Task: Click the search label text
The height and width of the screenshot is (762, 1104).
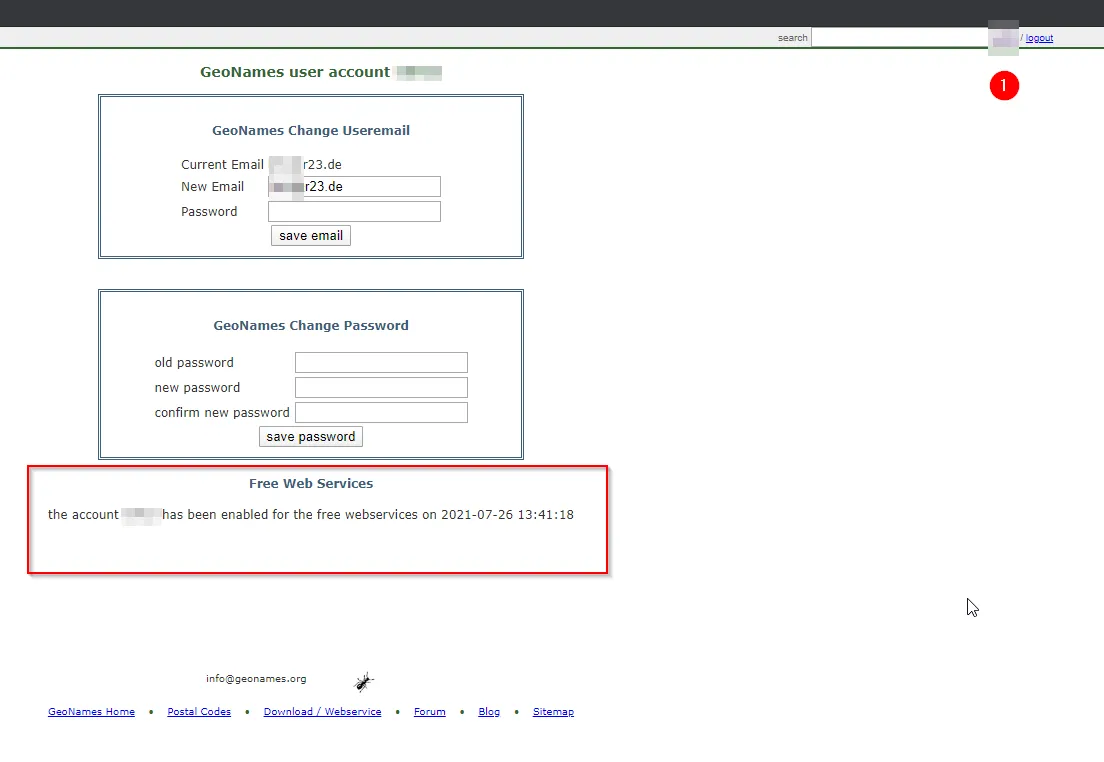Action: point(793,38)
